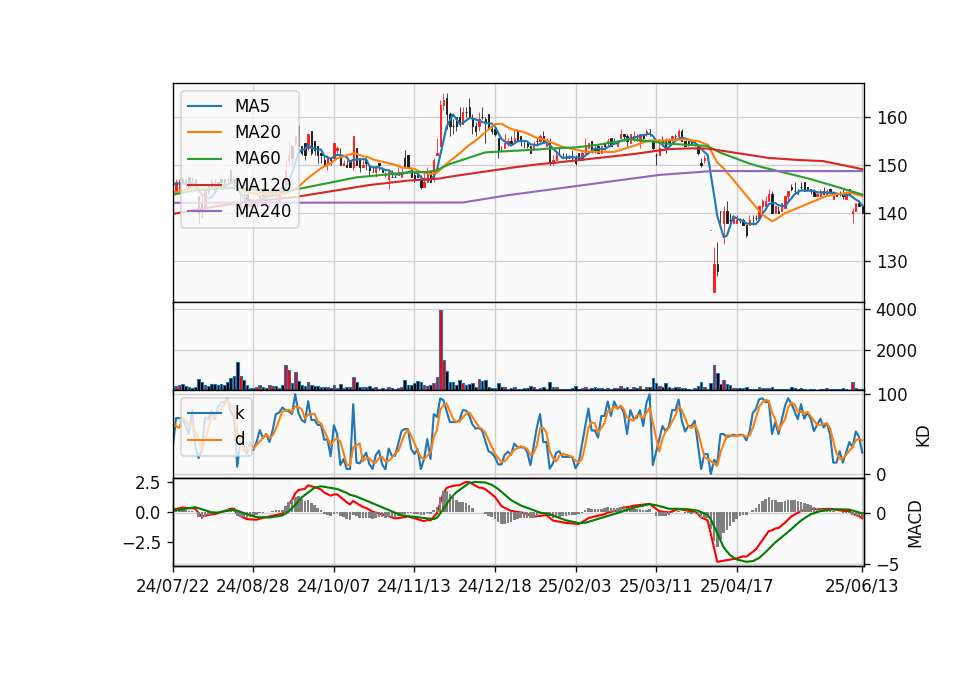Click the MA20 legend label
Viewport: 960px width, 690px height.
point(258,132)
